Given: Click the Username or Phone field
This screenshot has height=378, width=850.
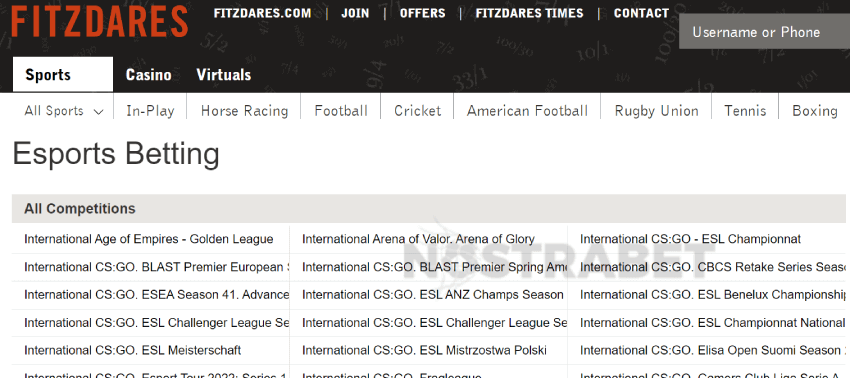Looking at the screenshot, I should click(x=764, y=32).
